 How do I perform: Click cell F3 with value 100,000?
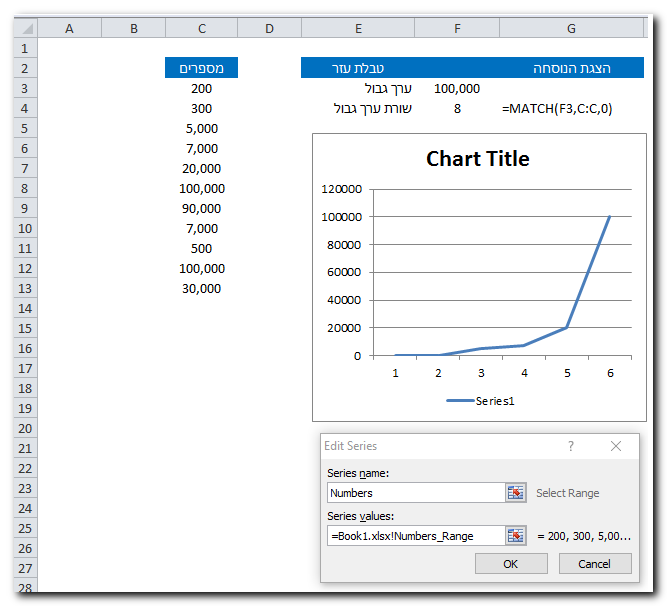point(457,88)
